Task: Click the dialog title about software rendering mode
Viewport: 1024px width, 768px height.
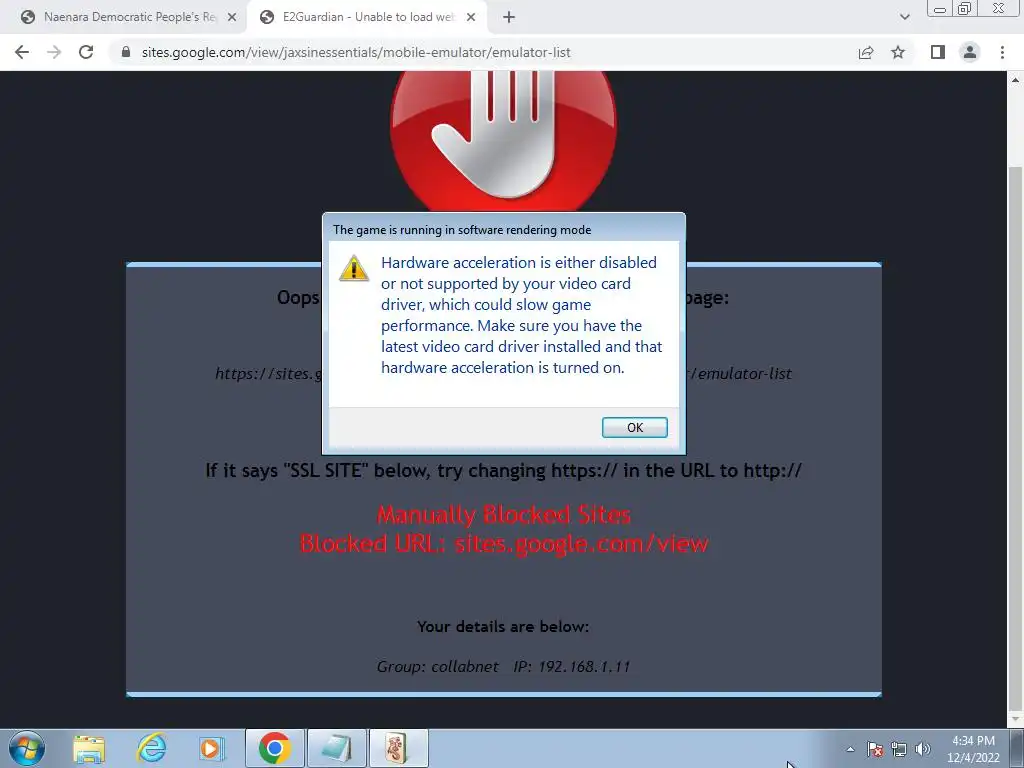Action: coord(462,230)
